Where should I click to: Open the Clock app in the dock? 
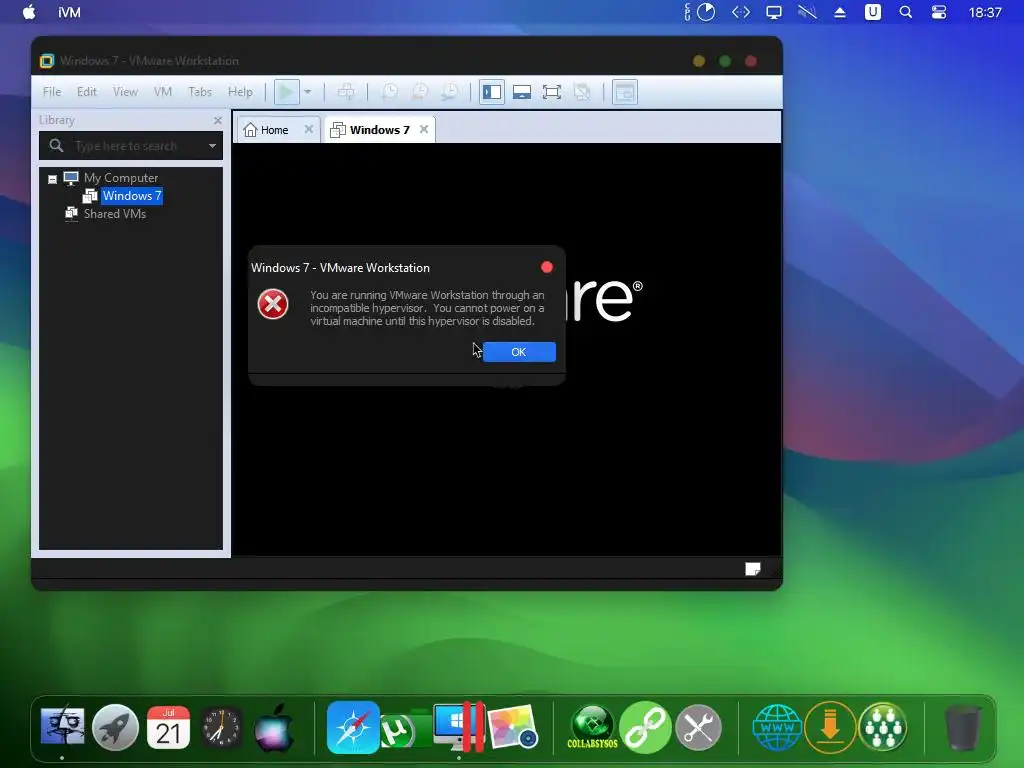point(221,727)
